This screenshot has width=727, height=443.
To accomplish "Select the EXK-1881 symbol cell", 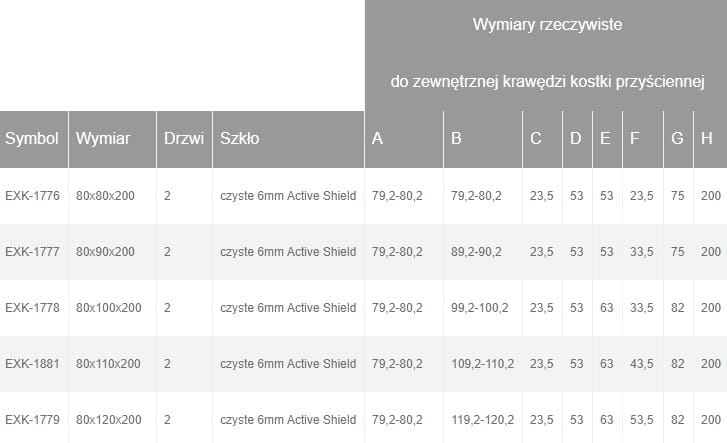I will (x=31, y=364).
